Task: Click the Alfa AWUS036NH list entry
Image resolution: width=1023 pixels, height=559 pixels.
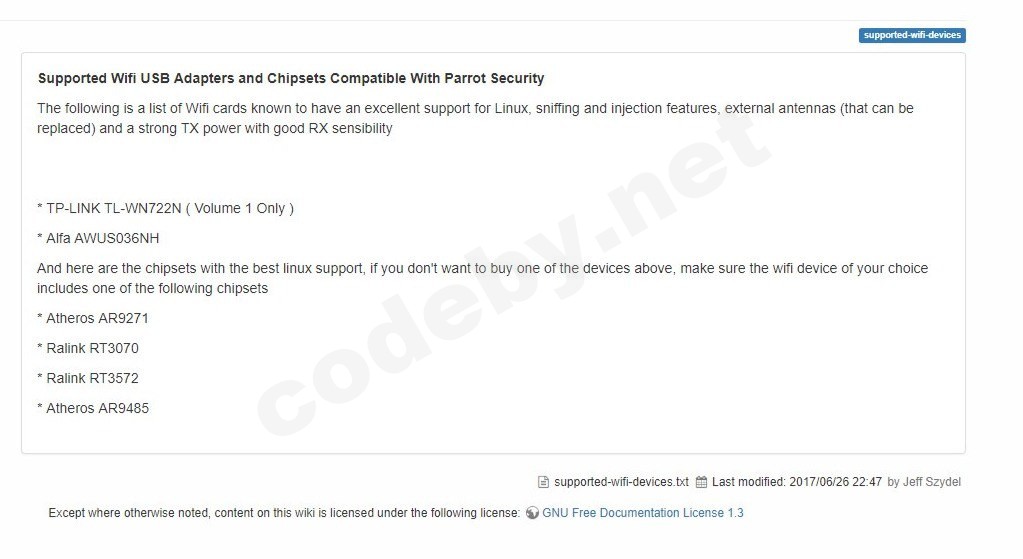Action: tap(98, 238)
